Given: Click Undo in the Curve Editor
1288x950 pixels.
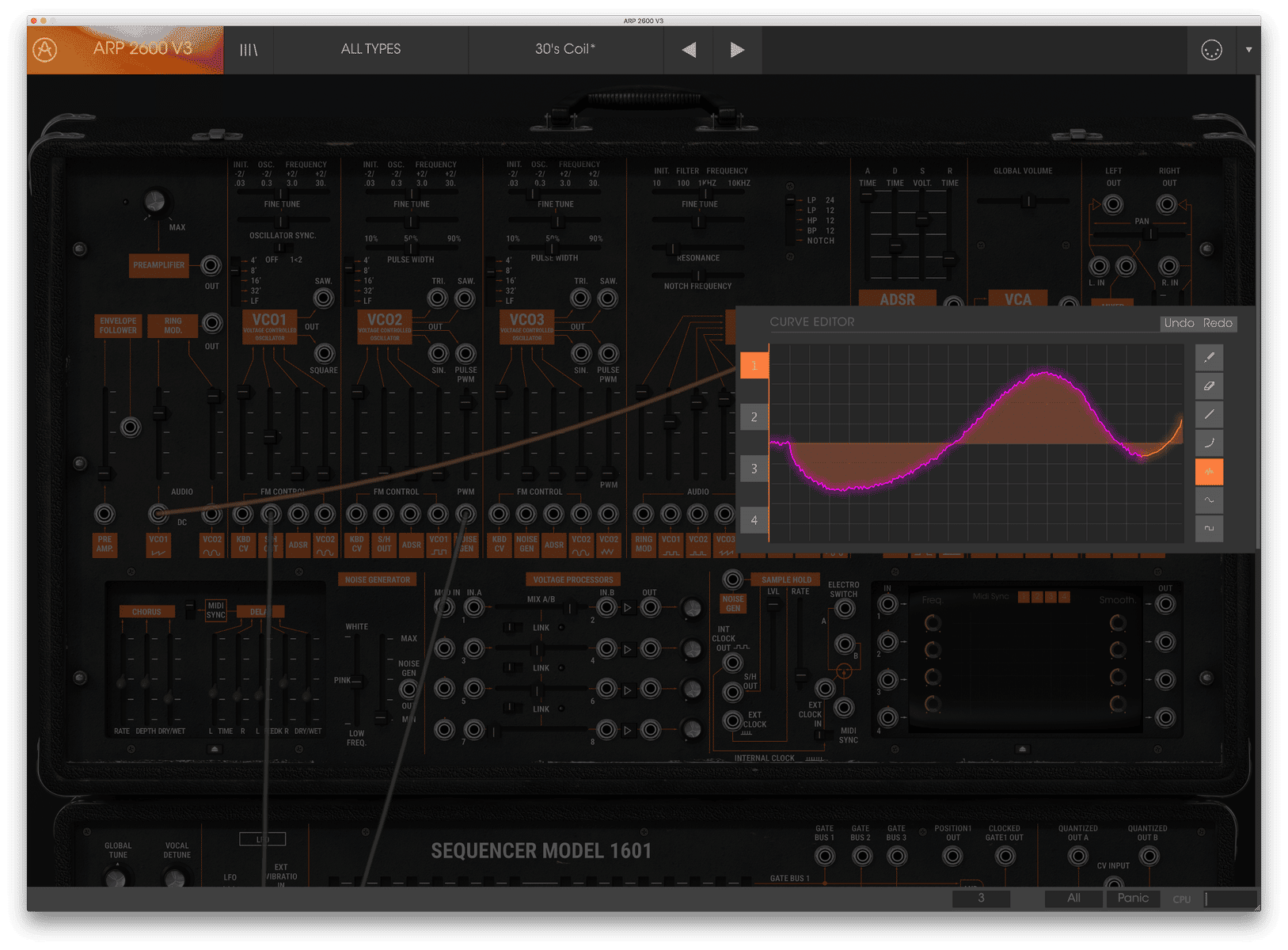Looking at the screenshot, I should pos(1179,323).
